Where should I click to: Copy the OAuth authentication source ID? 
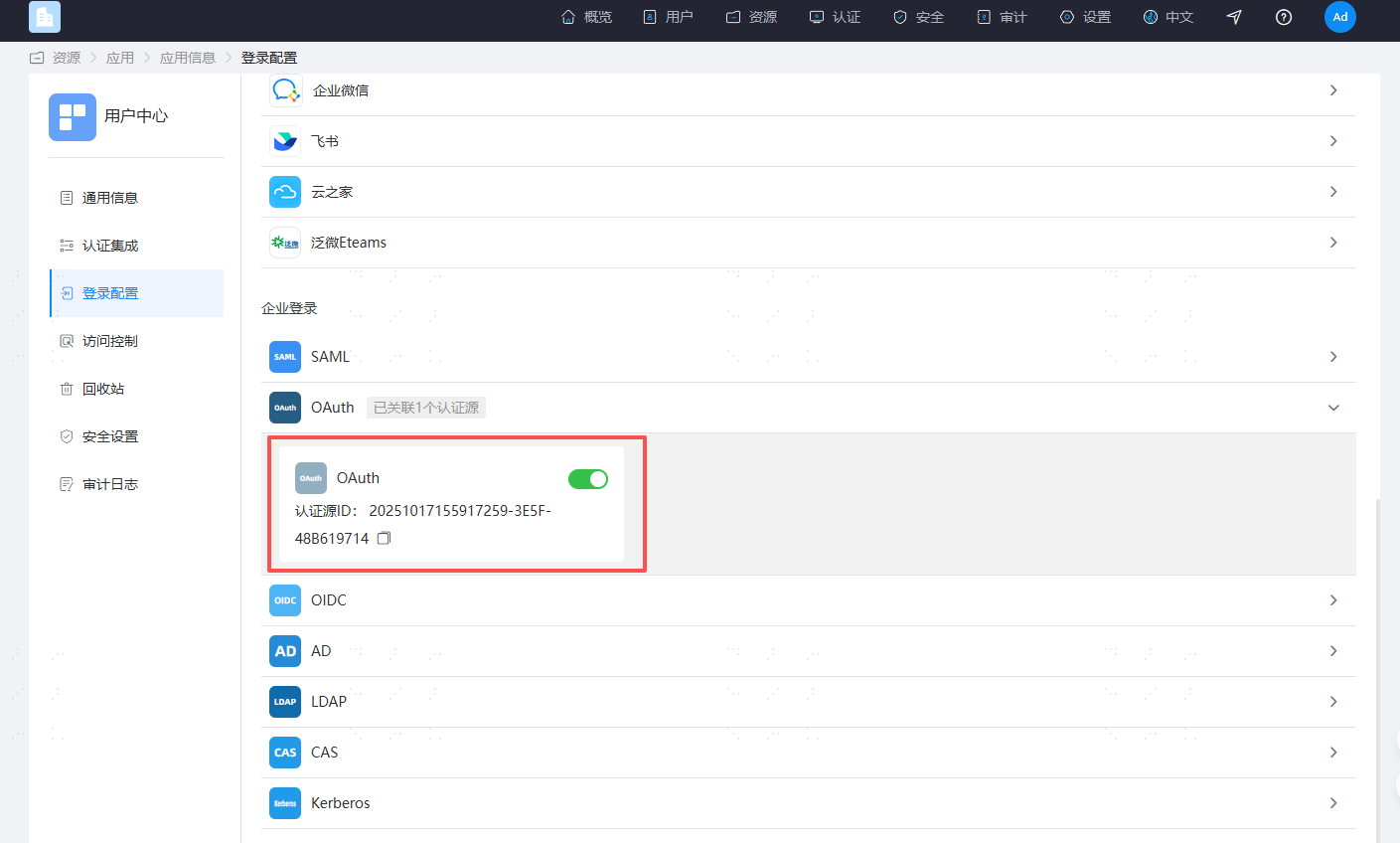click(384, 538)
